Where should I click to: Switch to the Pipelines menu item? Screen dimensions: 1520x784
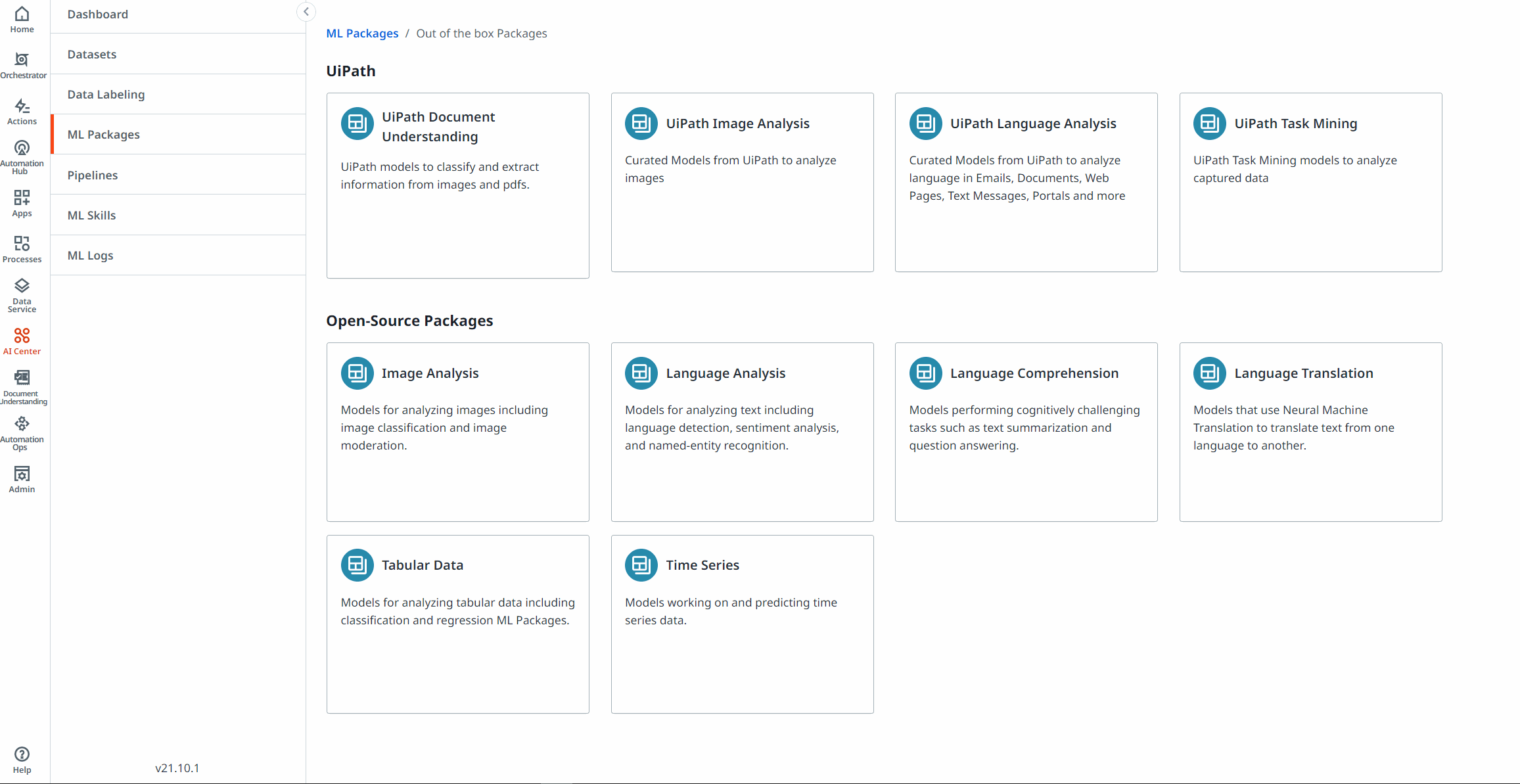tap(93, 175)
